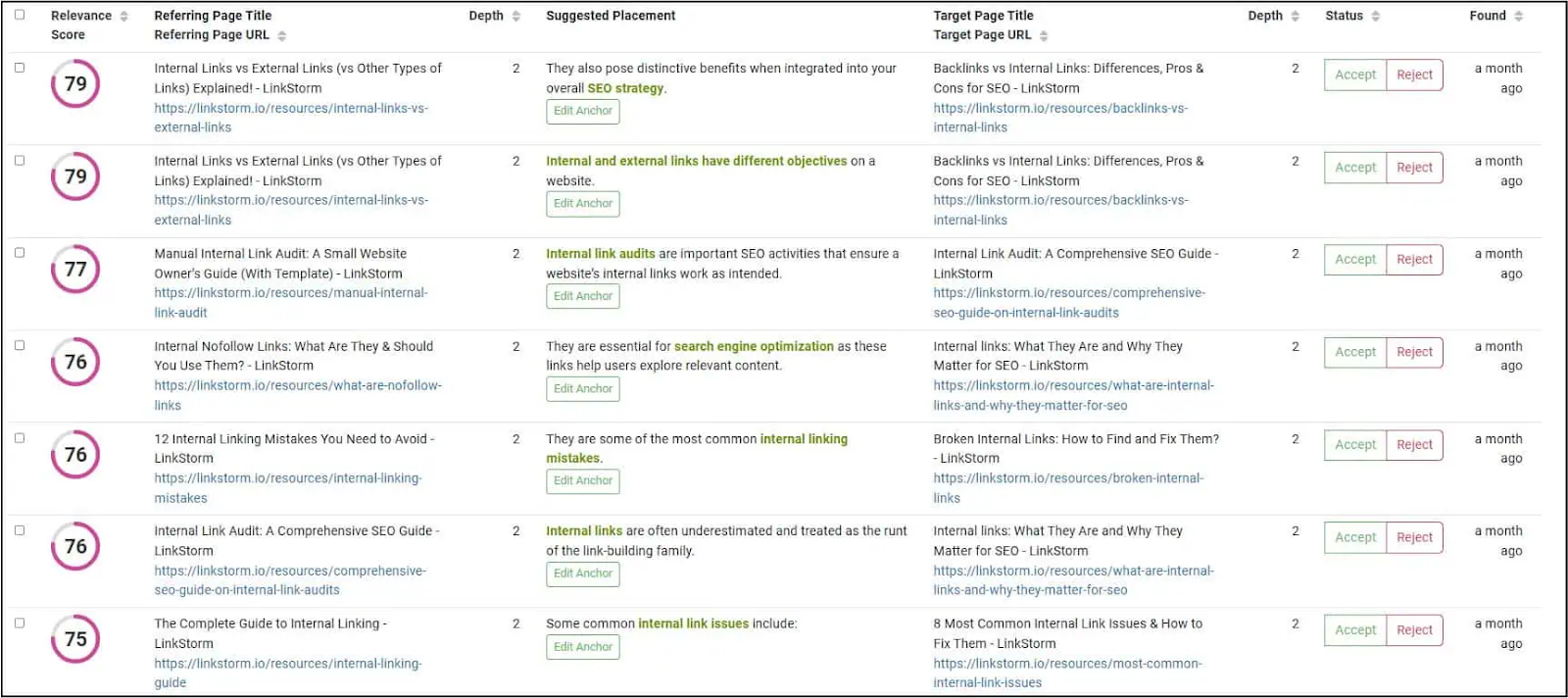Image resolution: width=1568 pixels, height=698 pixels.
Task: Reject the 'Internal link audits' suggestion
Action: coord(1414,260)
